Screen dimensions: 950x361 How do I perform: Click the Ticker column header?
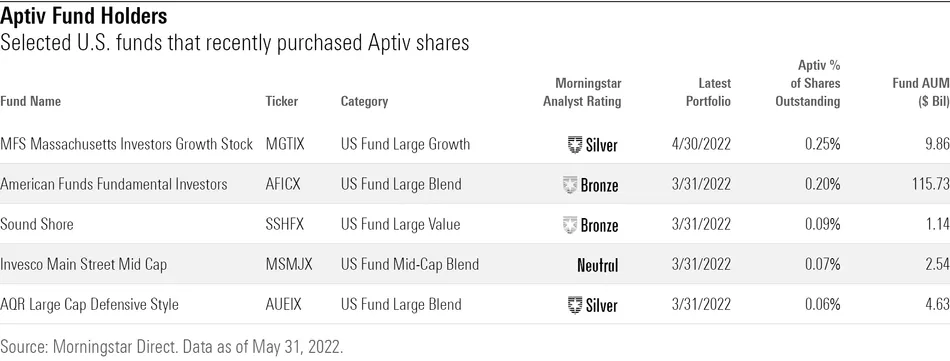coord(282,101)
